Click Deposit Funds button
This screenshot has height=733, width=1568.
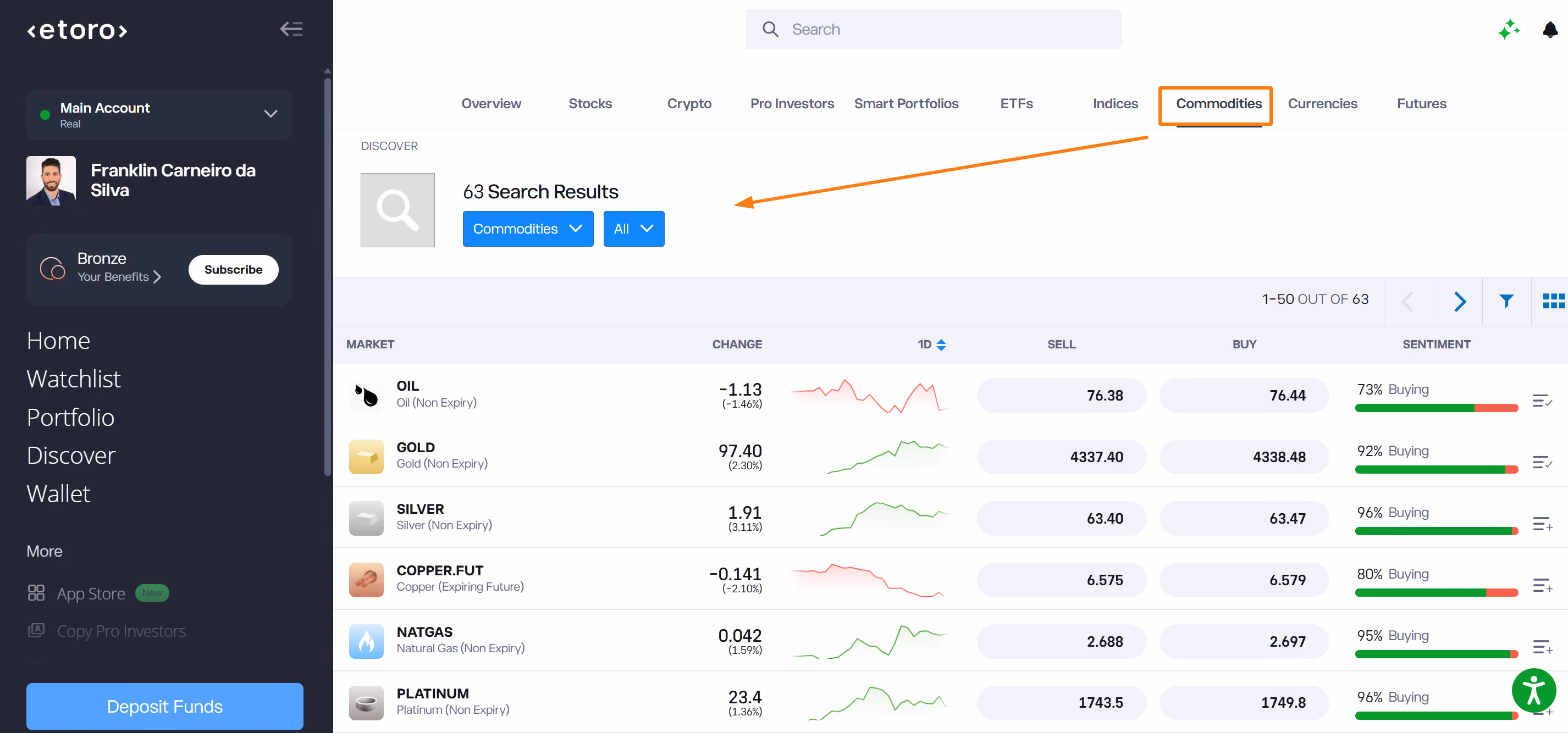pyautogui.click(x=164, y=706)
